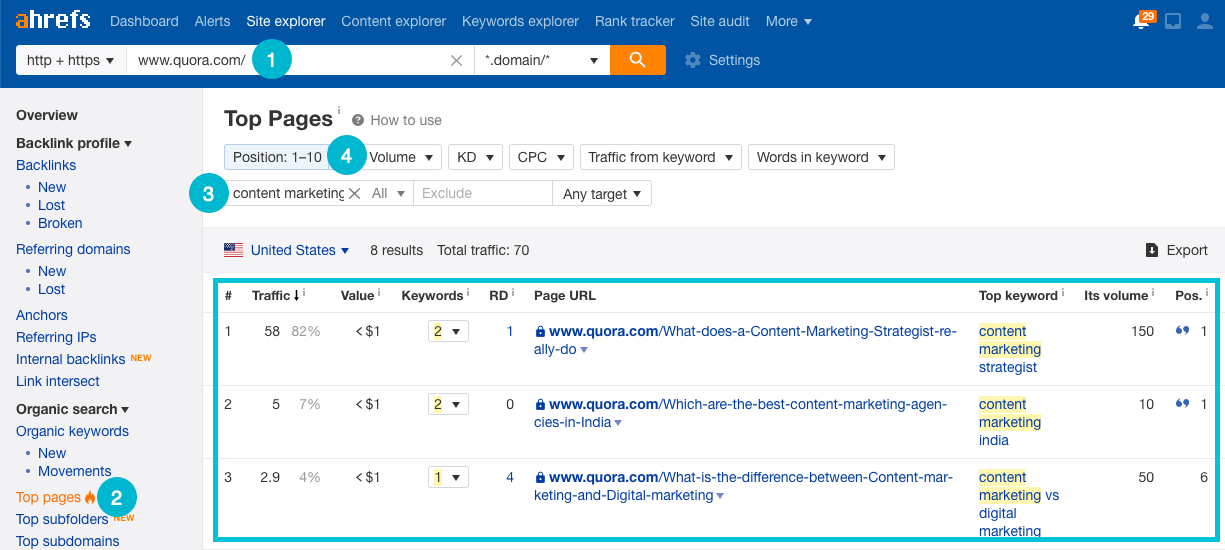Switch to Site explorer

(x=286, y=21)
